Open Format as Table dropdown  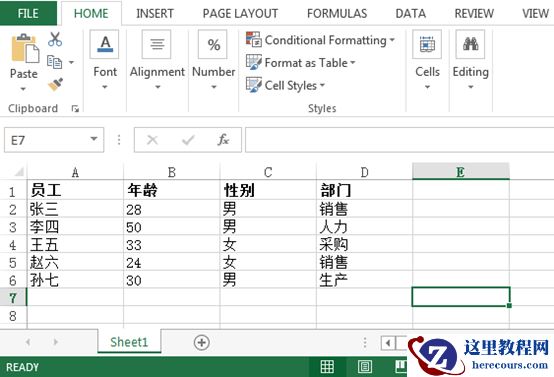pyautogui.click(x=301, y=63)
